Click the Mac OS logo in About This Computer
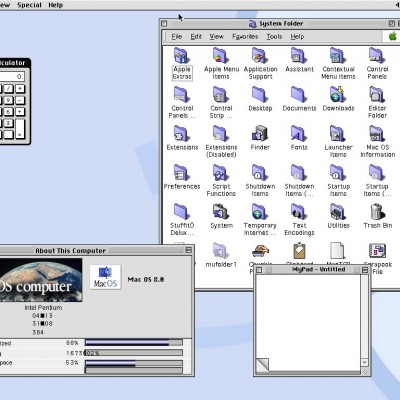Screen dimensions: 400x400 click(105, 277)
